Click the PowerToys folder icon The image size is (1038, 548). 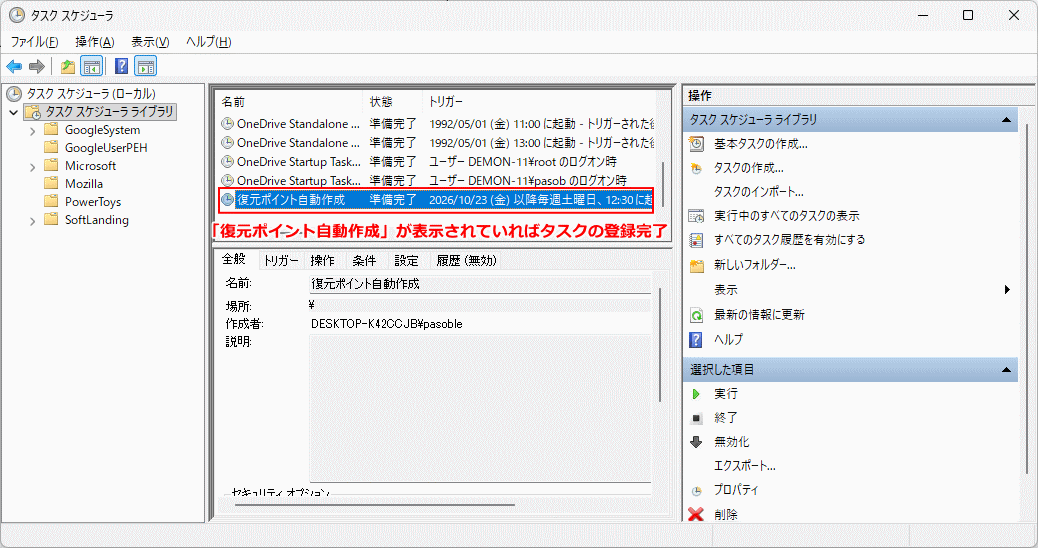(51, 201)
